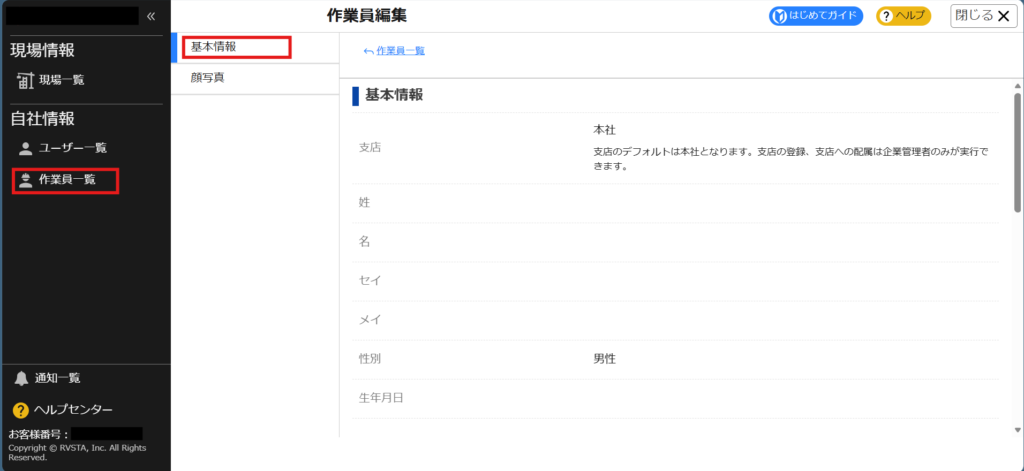
Task: Click the 名 field label
Action: [364, 242]
